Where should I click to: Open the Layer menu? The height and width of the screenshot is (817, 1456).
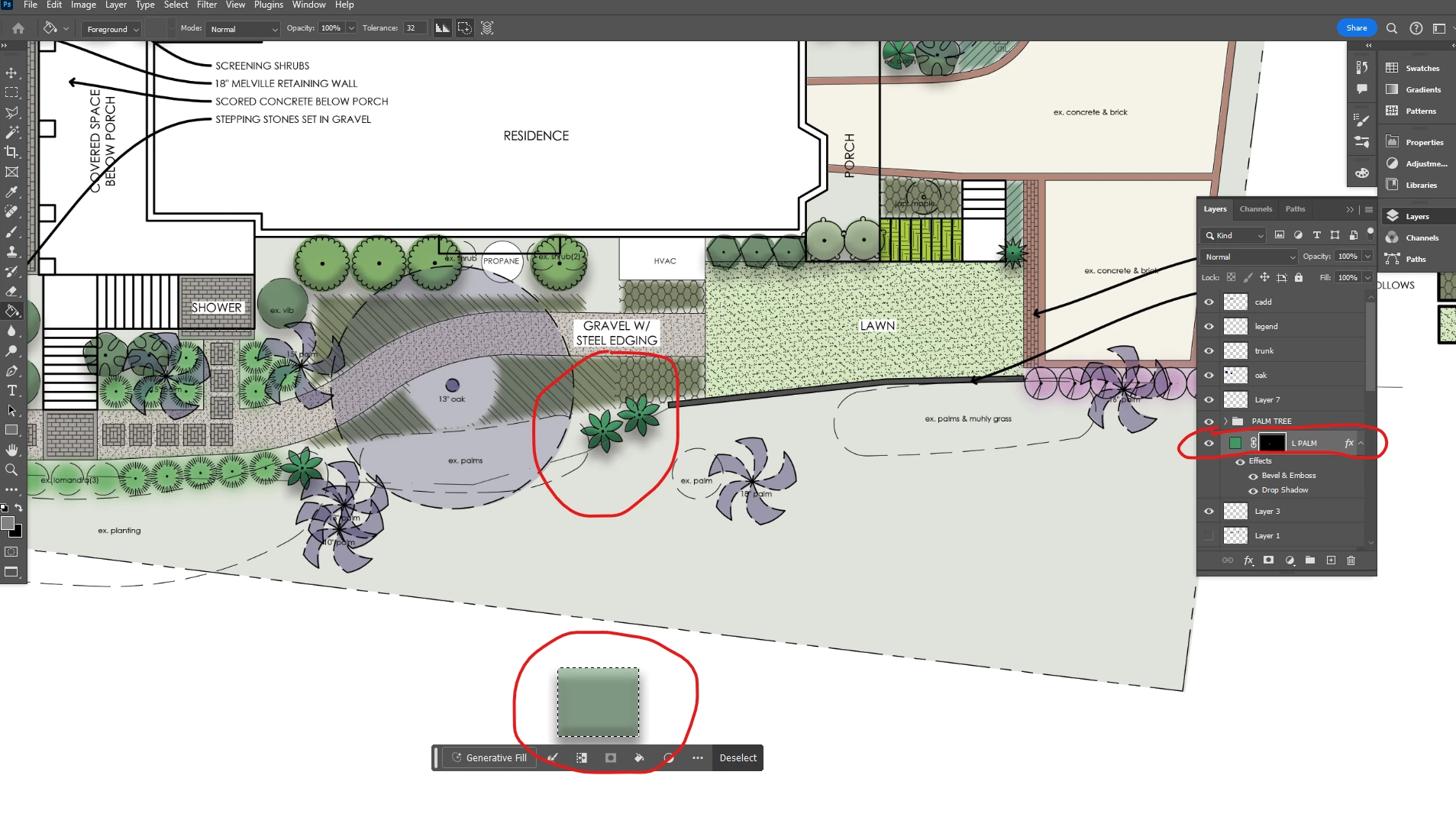coord(116,5)
